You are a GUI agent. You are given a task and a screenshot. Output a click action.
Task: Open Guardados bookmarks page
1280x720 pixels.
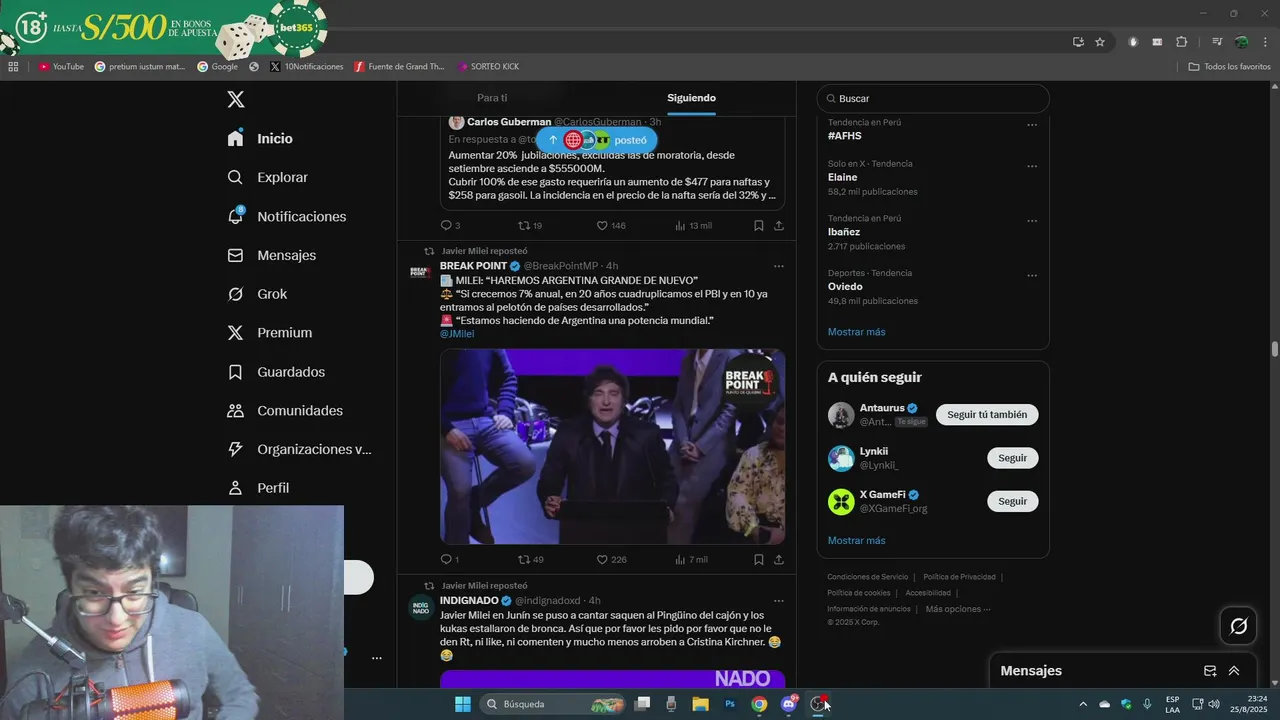277,372
